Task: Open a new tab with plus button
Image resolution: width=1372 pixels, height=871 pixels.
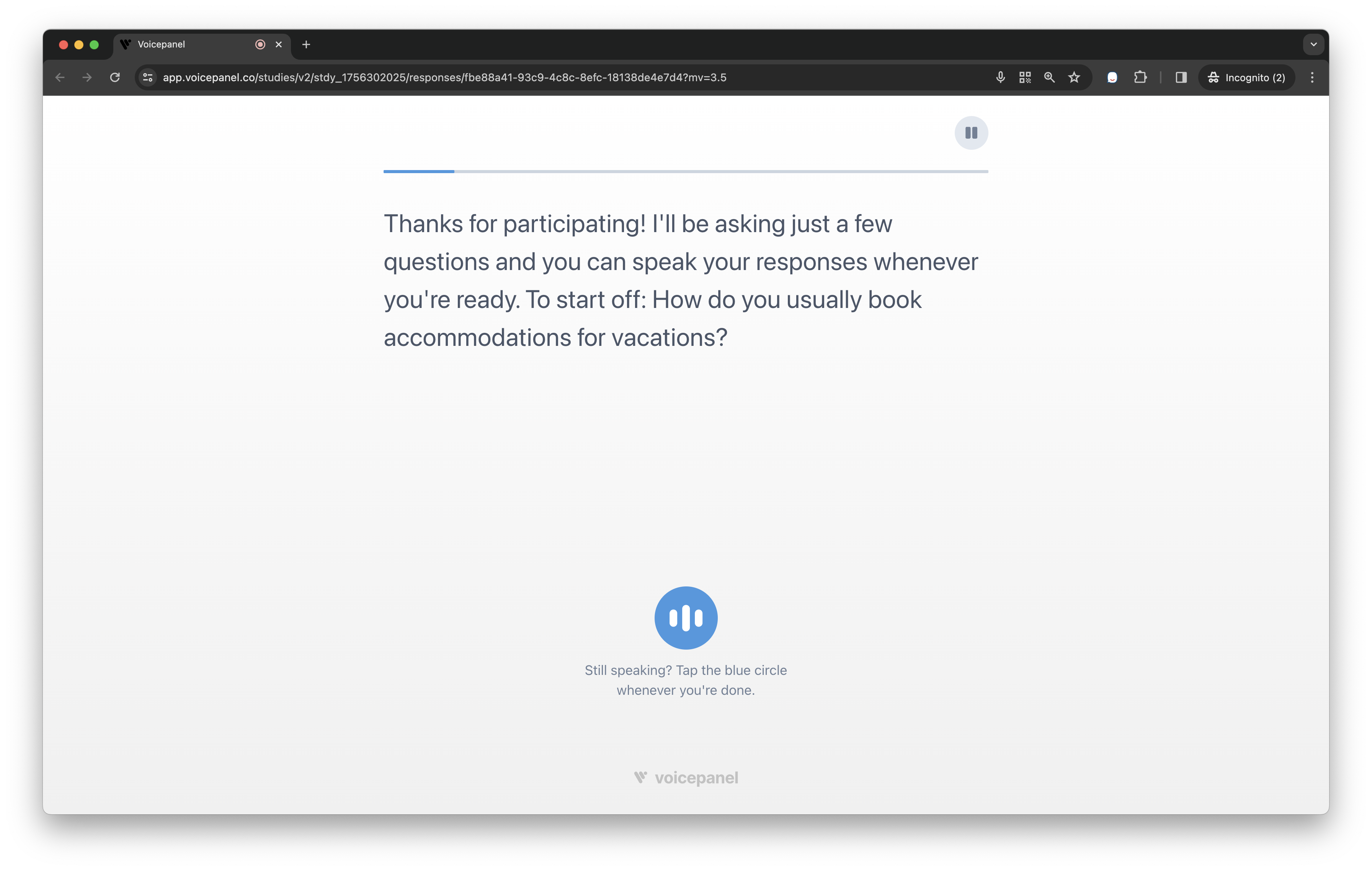Action: point(306,44)
